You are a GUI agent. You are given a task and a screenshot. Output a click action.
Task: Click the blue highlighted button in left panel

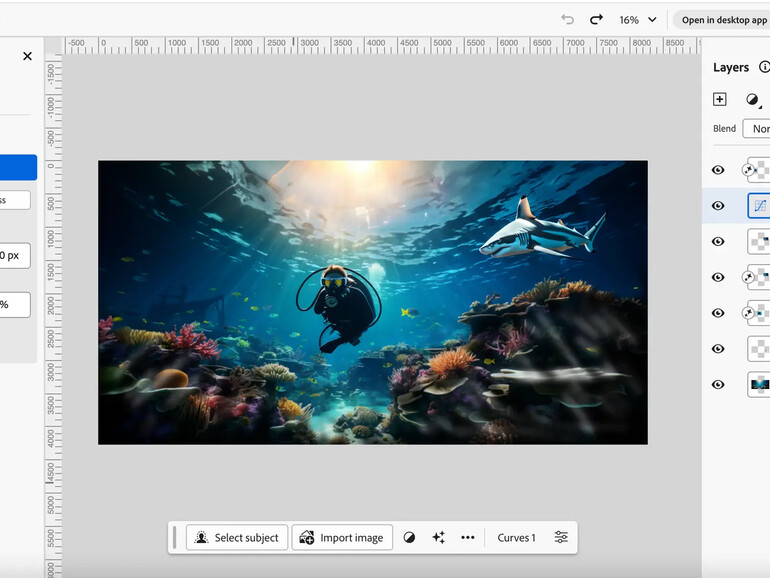point(18,167)
